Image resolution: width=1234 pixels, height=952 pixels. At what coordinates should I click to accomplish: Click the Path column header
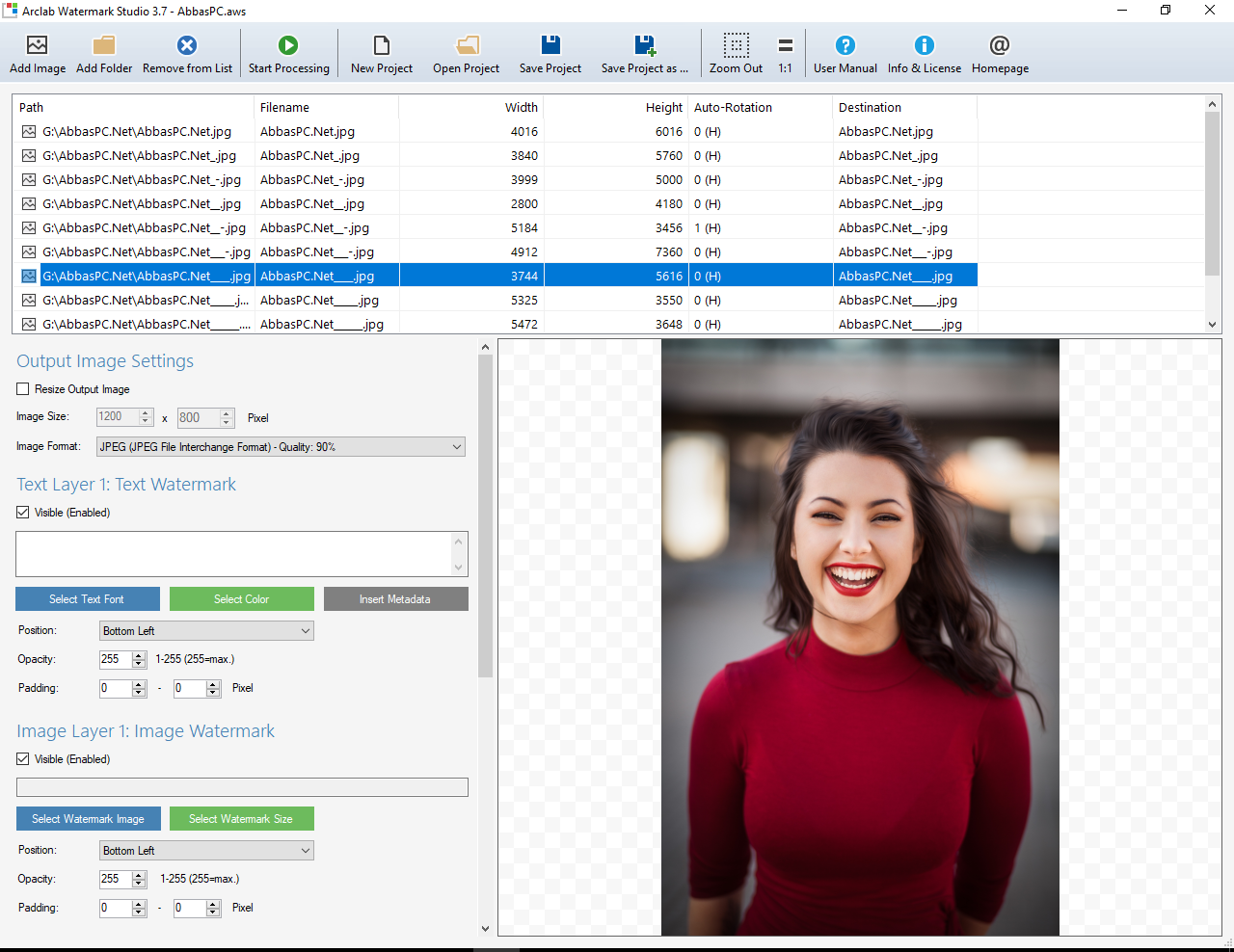(133, 107)
